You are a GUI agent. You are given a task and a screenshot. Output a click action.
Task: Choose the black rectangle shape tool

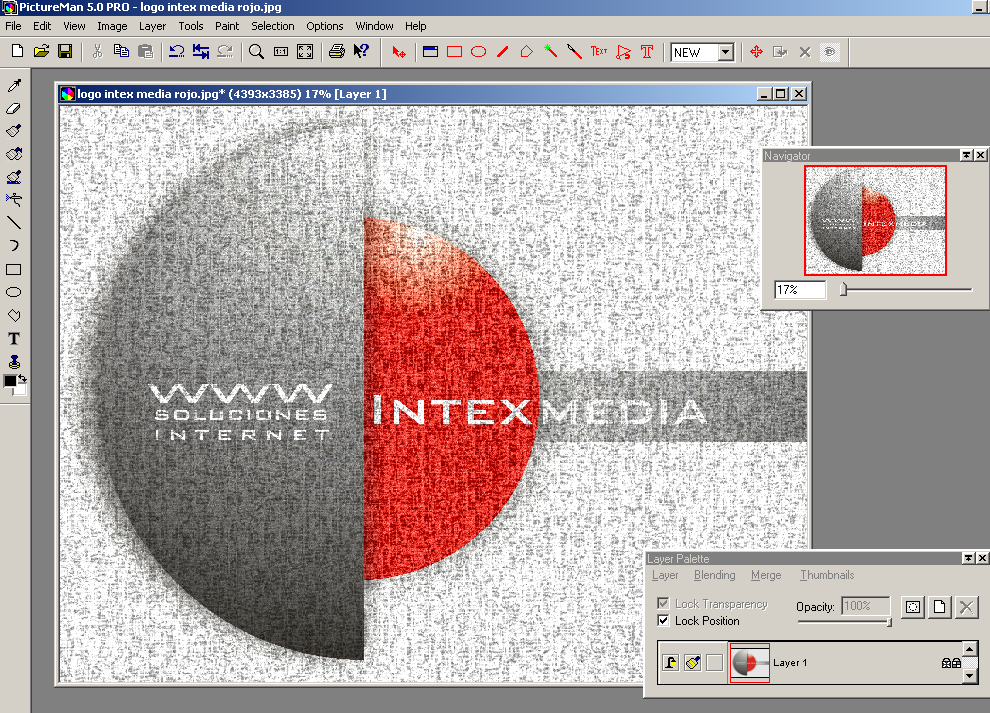pyautogui.click(x=14, y=270)
